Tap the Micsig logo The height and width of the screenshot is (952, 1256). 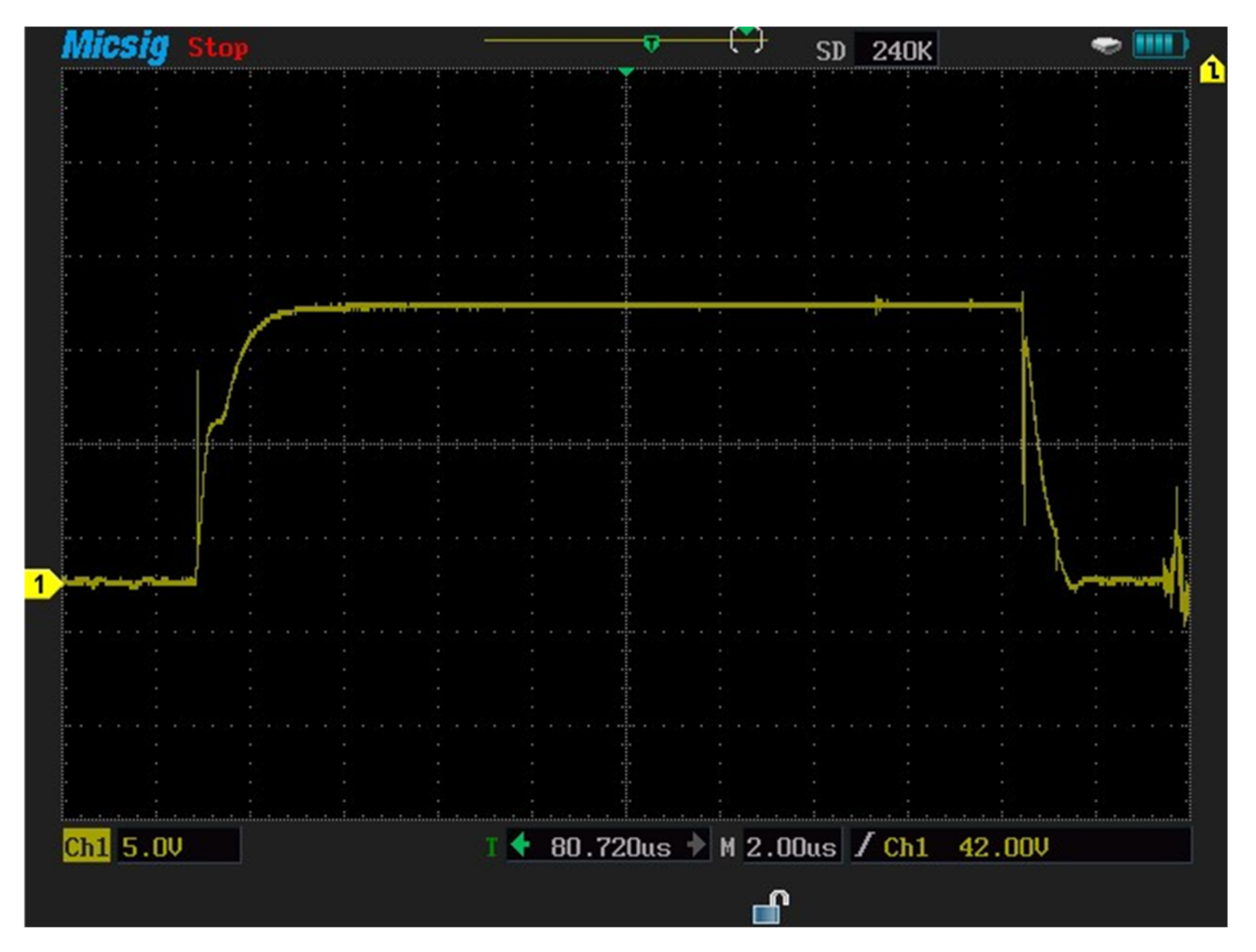coord(115,46)
